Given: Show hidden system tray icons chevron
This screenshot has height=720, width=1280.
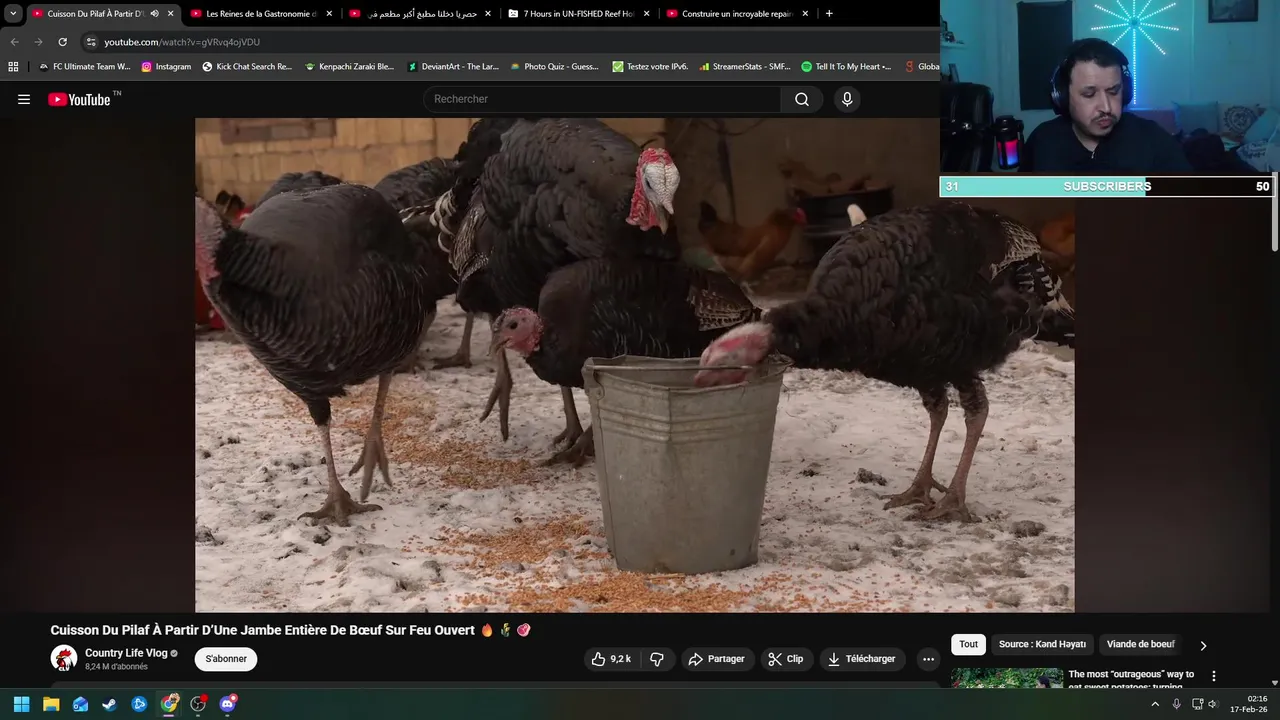Looking at the screenshot, I should (1155, 704).
